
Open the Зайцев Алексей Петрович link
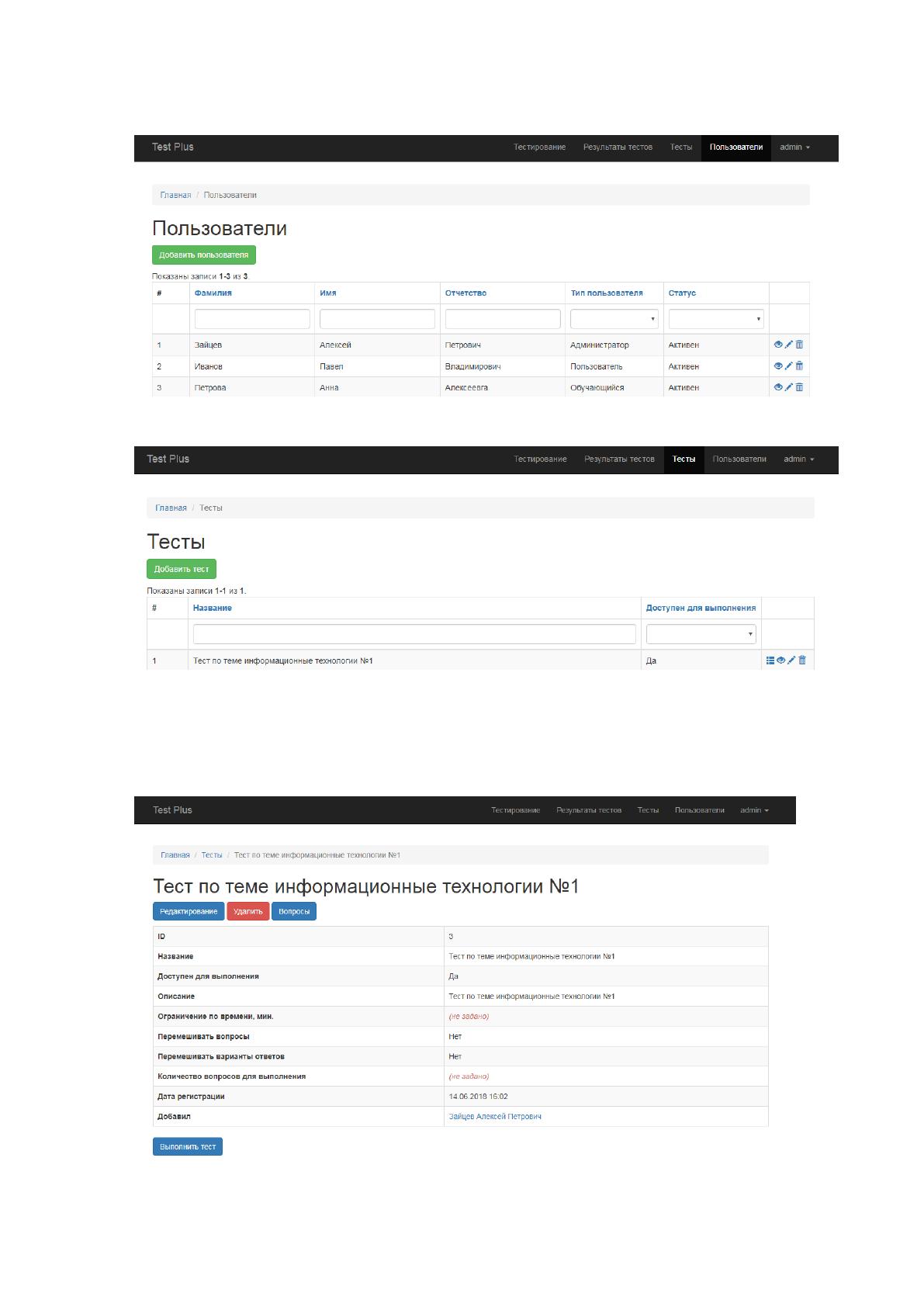495,1117
